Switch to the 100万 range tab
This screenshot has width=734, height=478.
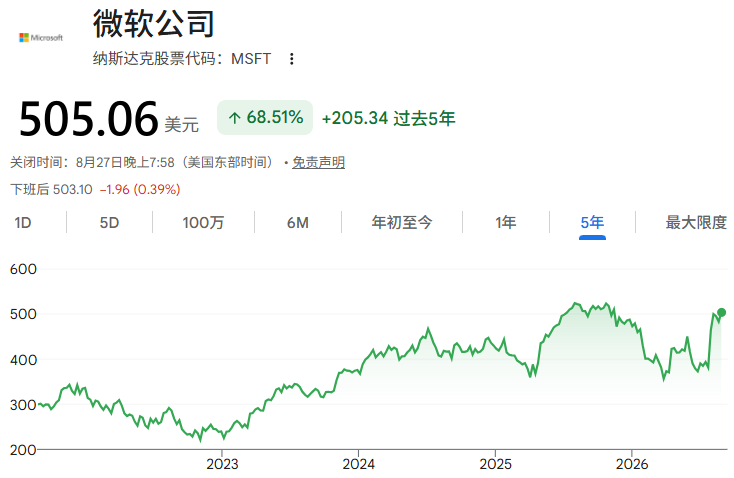point(203,223)
